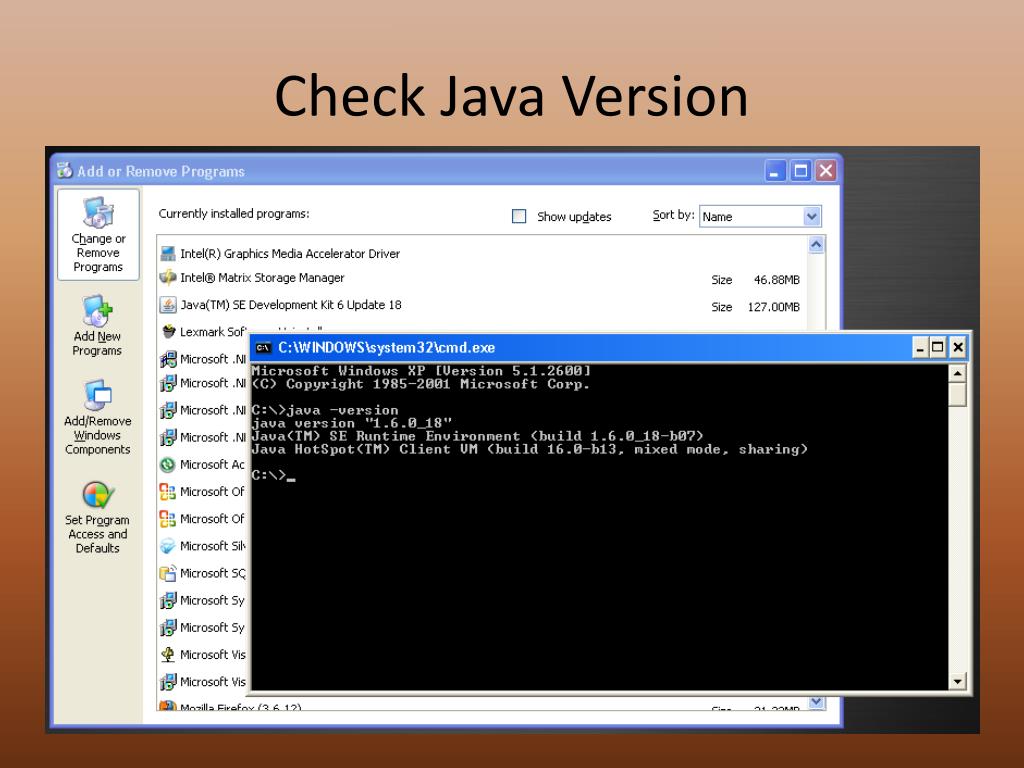Image resolution: width=1024 pixels, height=768 pixels.
Task: Open the Sort by Name dropdown
Action: [811, 216]
